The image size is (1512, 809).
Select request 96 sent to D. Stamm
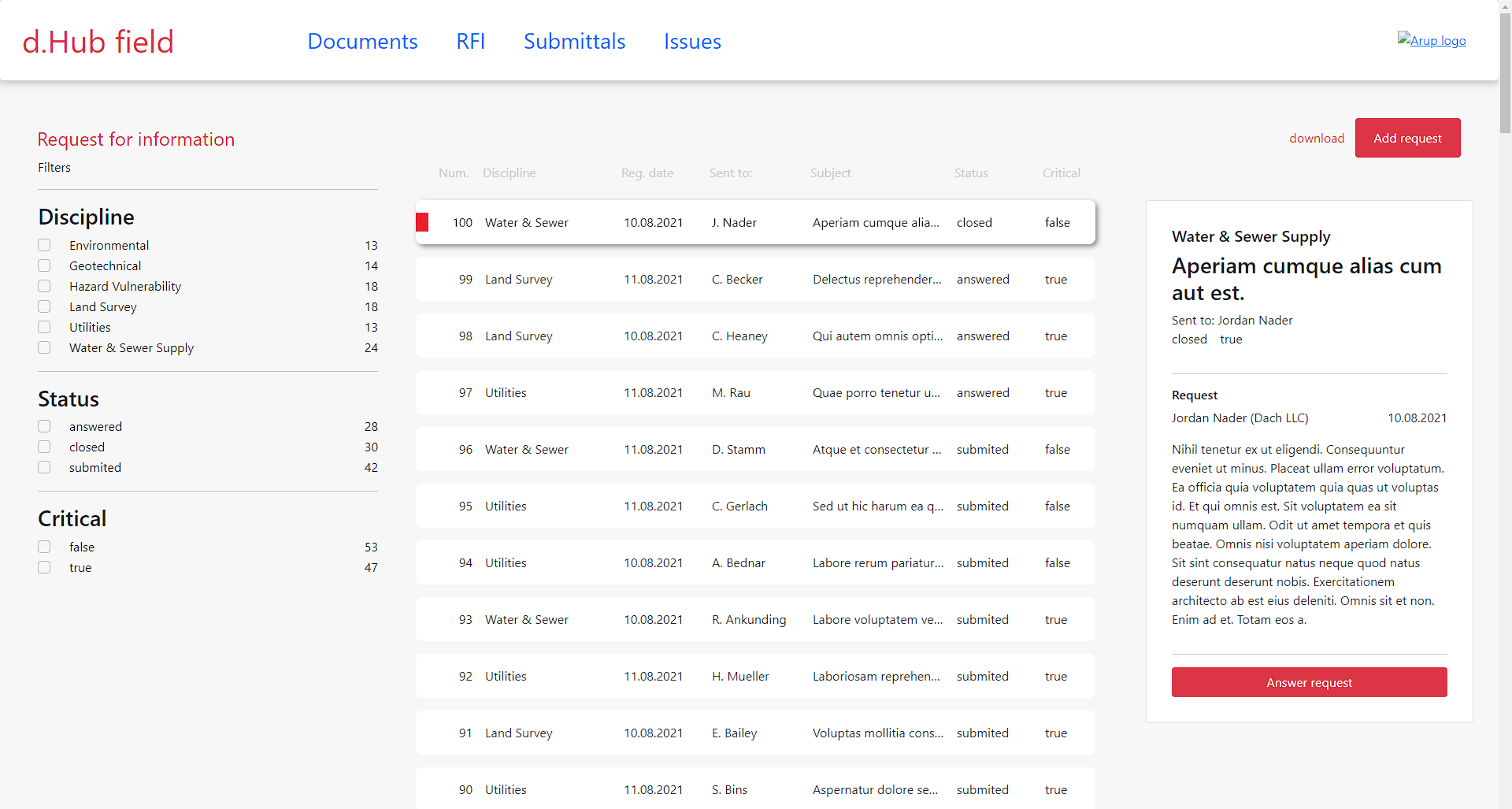(x=755, y=449)
